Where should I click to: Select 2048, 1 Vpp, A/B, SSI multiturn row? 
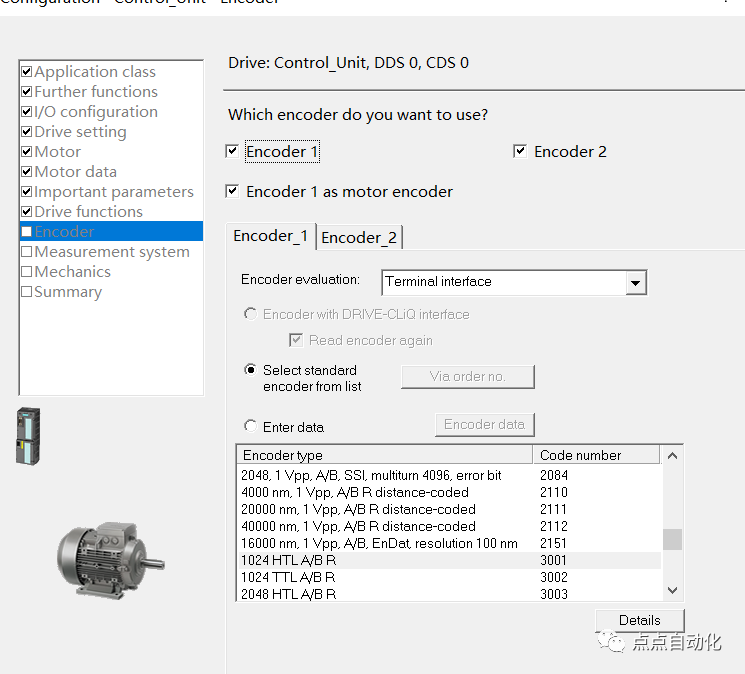click(449, 475)
